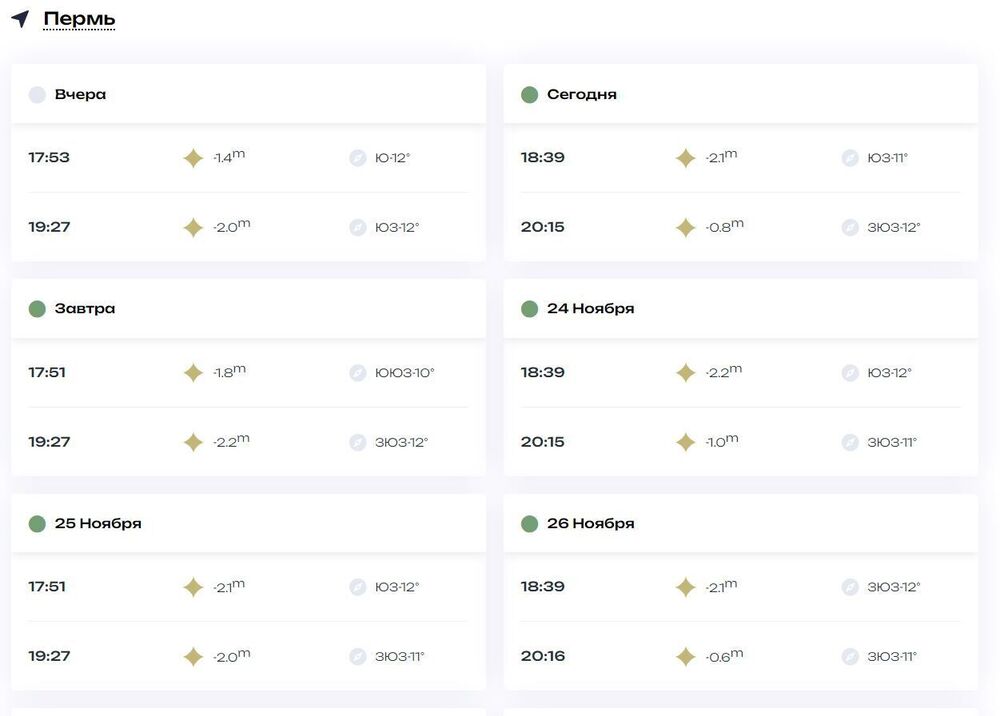Click the compass icon next to Ю-12°
Image resolution: width=1000 pixels, height=716 pixels.
click(358, 157)
